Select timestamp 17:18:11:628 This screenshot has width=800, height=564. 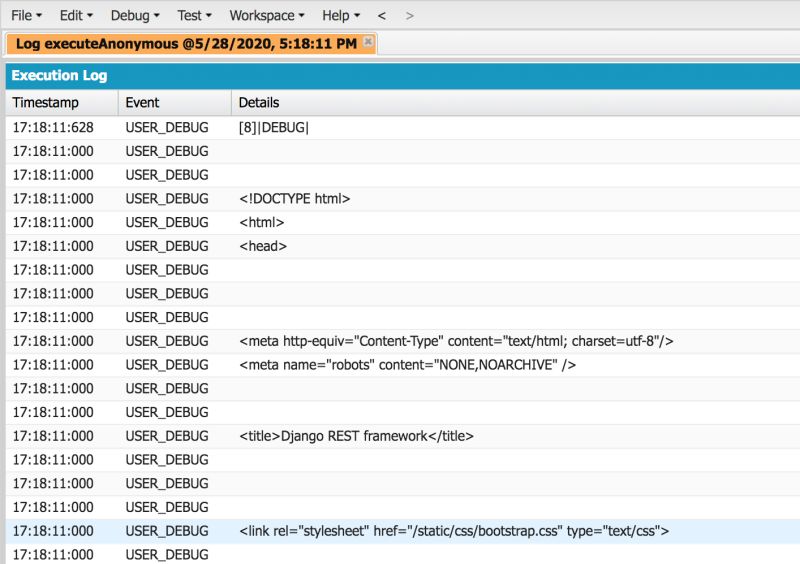53,127
